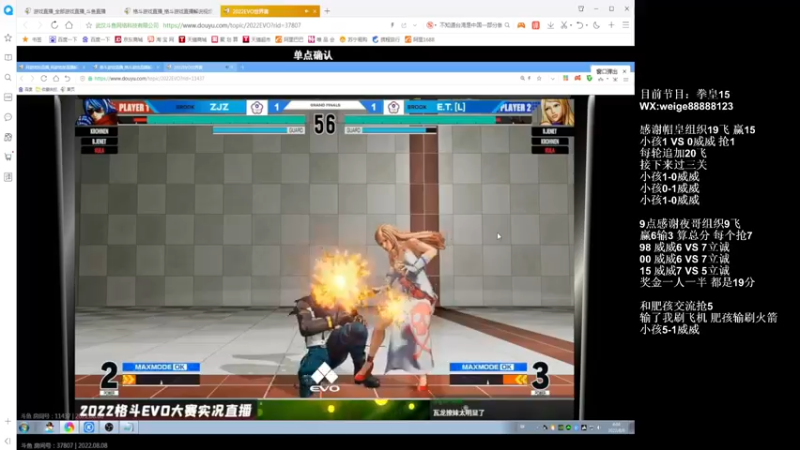
Task: Open the dropdown arrow beside scissors
Action: [570, 26]
